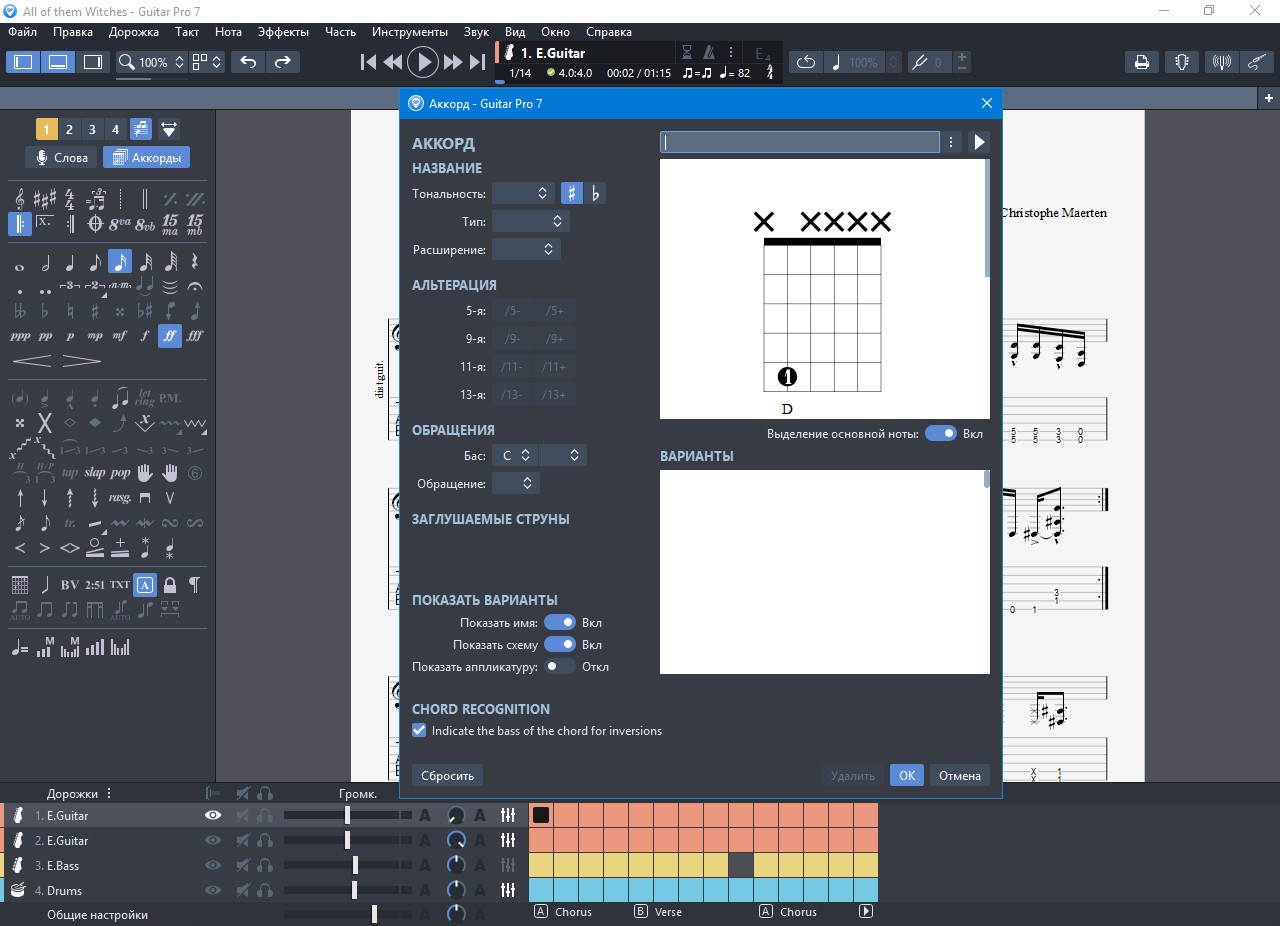Click the print icon in the toolbar
Image resolution: width=1280 pixels, height=926 pixels.
coord(1141,62)
